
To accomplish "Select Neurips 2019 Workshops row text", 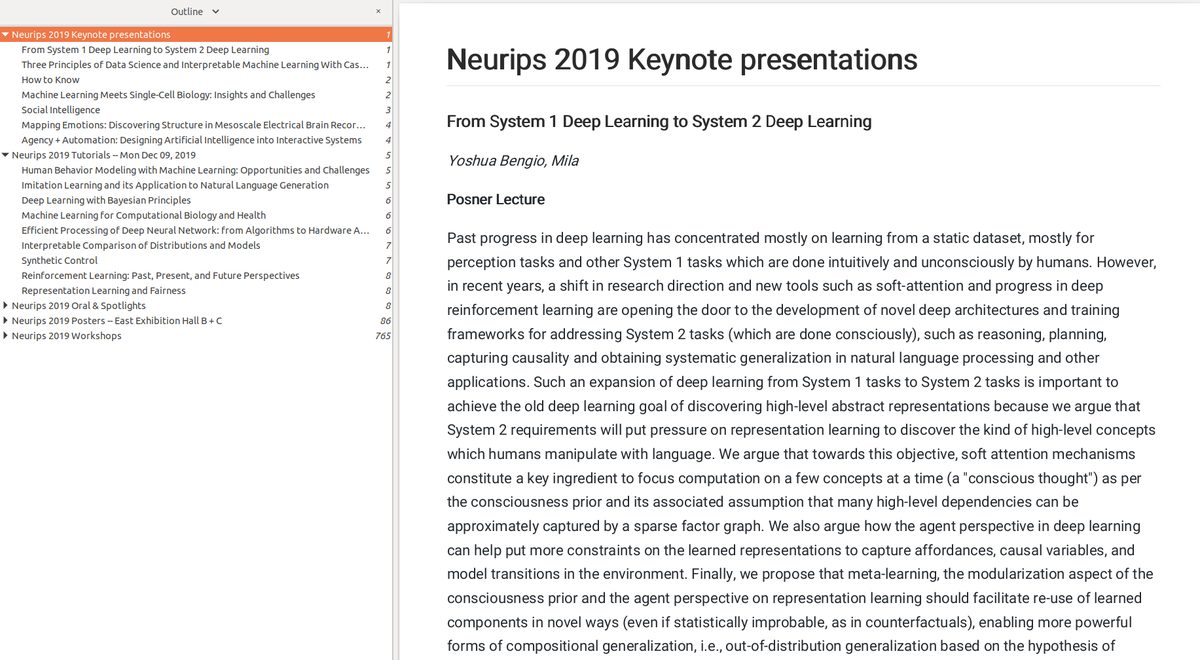I will pos(67,335).
